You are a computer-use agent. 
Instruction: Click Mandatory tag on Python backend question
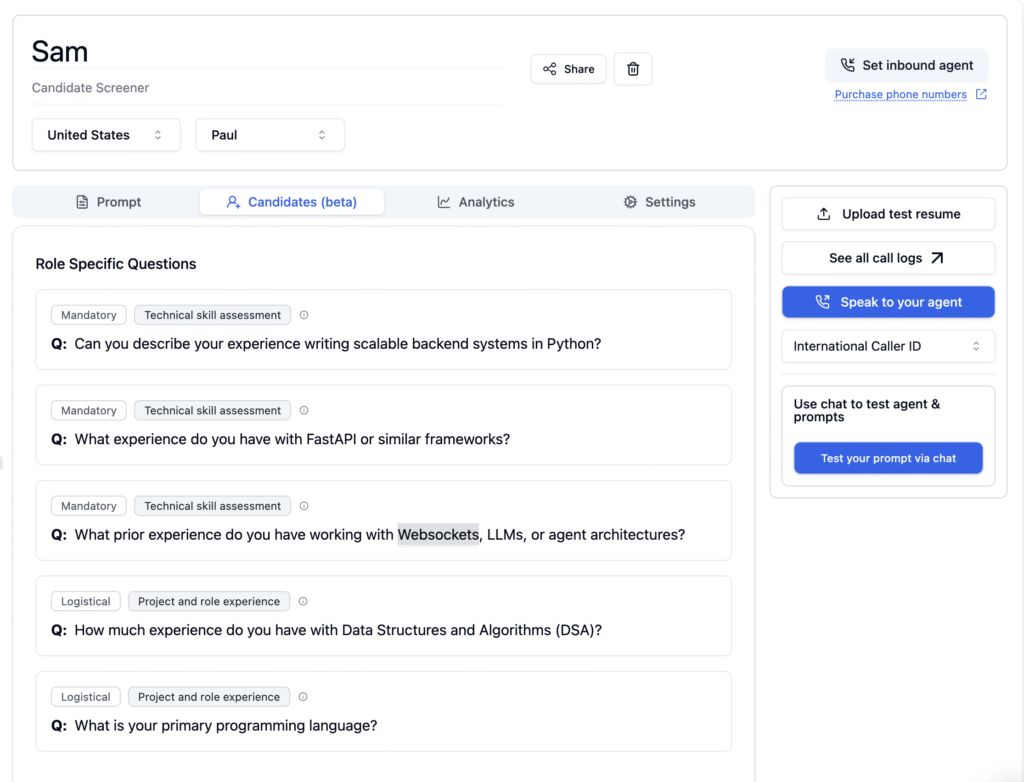(89, 315)
